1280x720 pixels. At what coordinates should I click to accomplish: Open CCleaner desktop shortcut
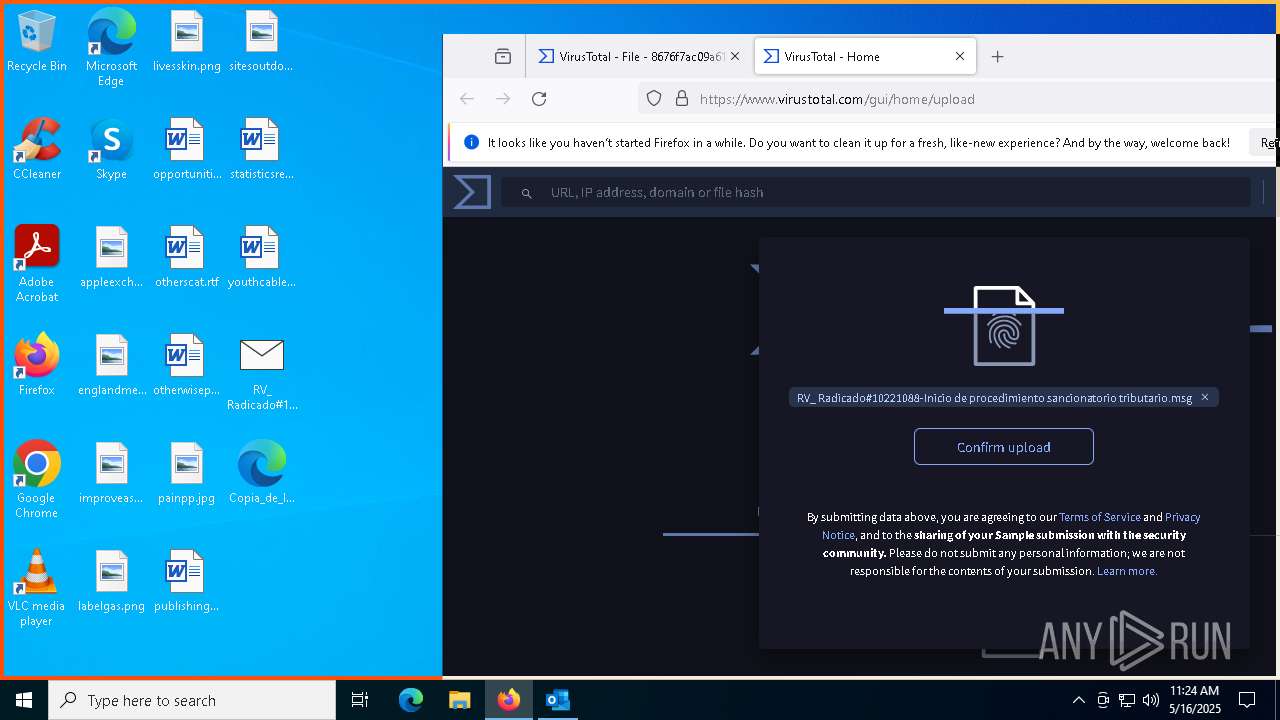(37, 150)
